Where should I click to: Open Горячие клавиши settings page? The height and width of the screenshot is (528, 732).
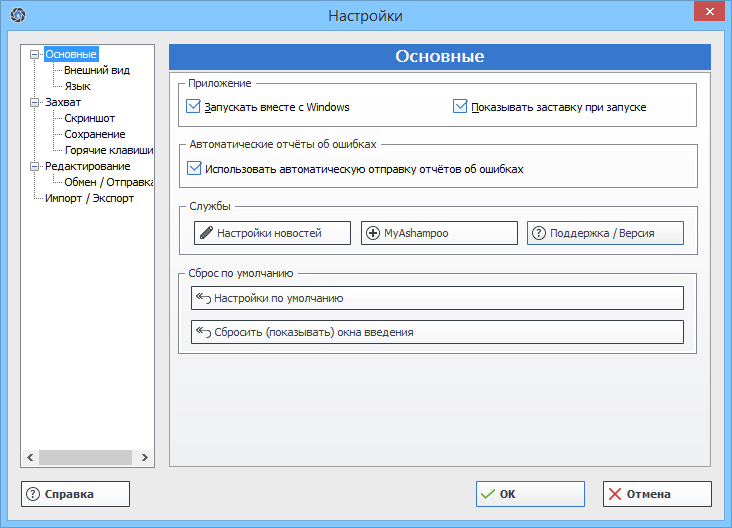tap(108, 150)
